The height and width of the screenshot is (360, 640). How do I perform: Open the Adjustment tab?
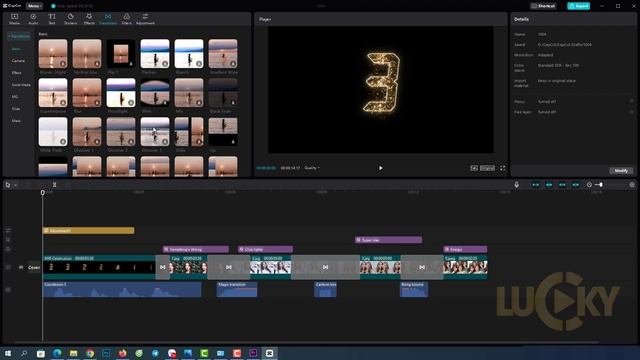click(145, 19)
